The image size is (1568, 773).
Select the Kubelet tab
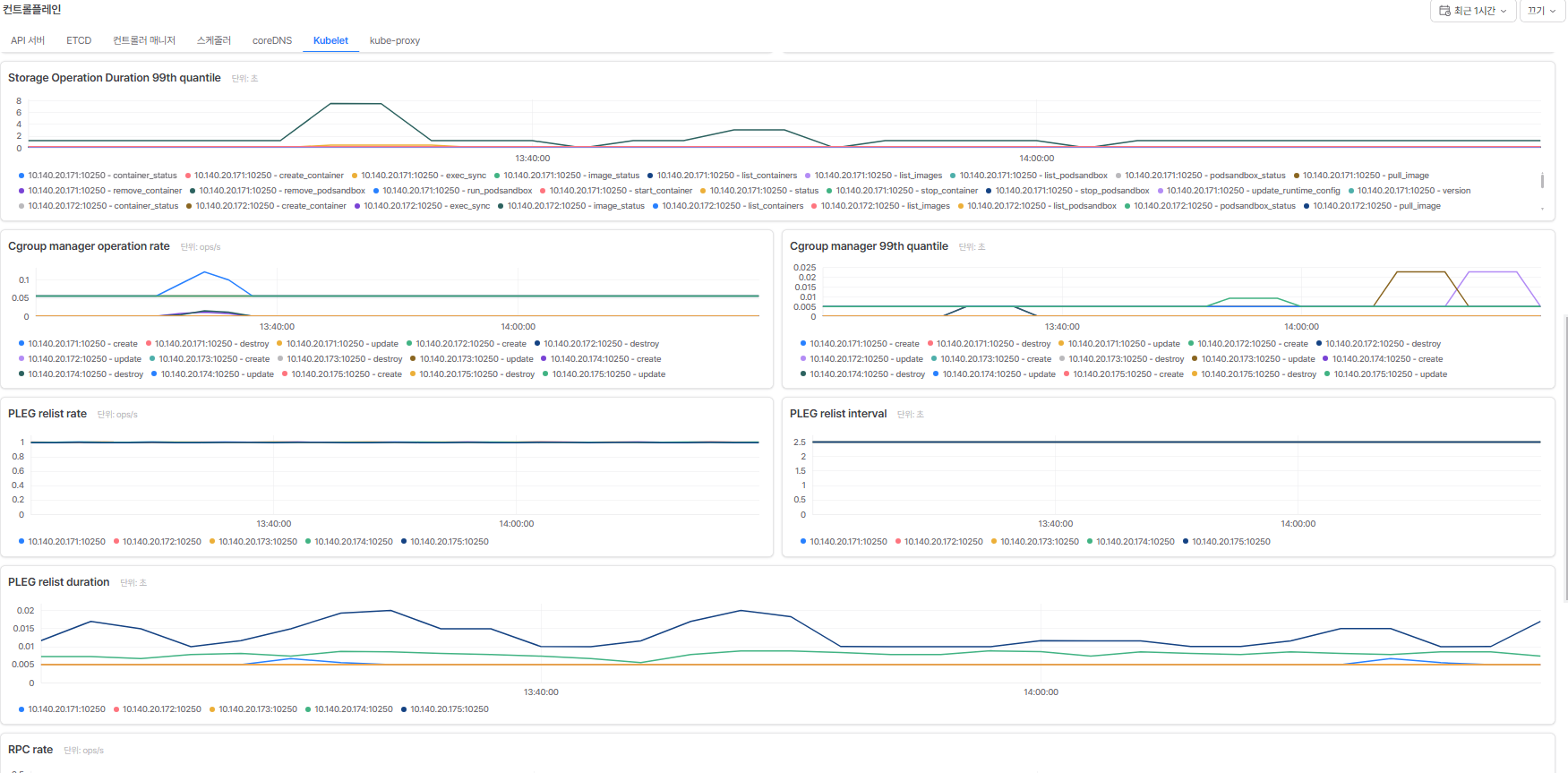330,40
